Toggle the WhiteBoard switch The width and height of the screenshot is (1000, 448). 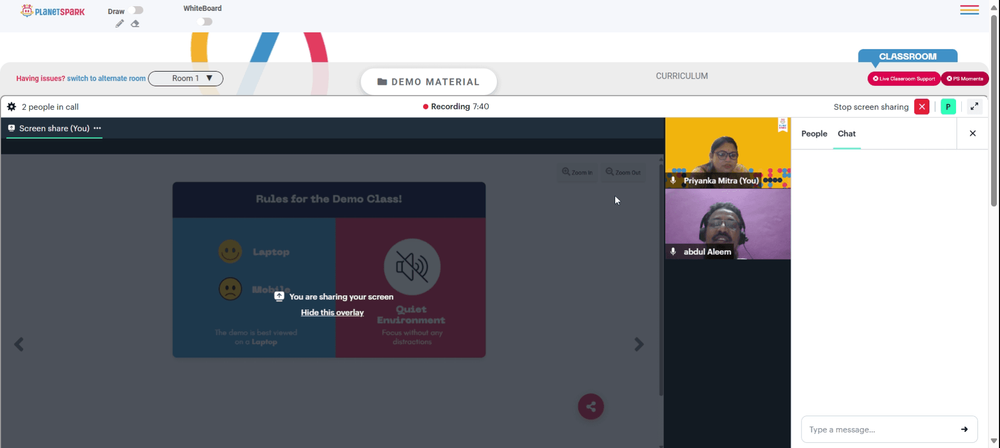204,22
